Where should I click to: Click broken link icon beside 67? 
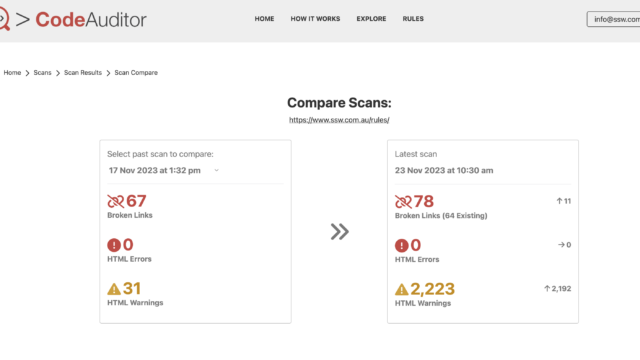[116, 201]
